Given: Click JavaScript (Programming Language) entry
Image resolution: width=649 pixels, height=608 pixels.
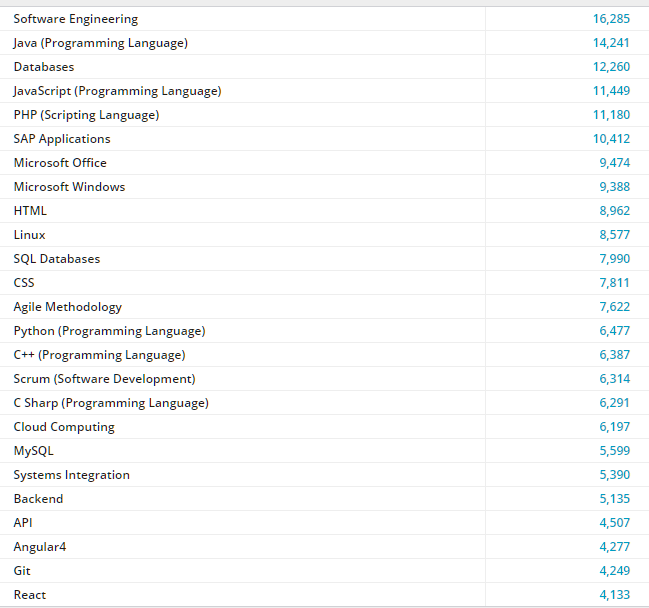Looking at the screenshot, I should click(117, 91).
